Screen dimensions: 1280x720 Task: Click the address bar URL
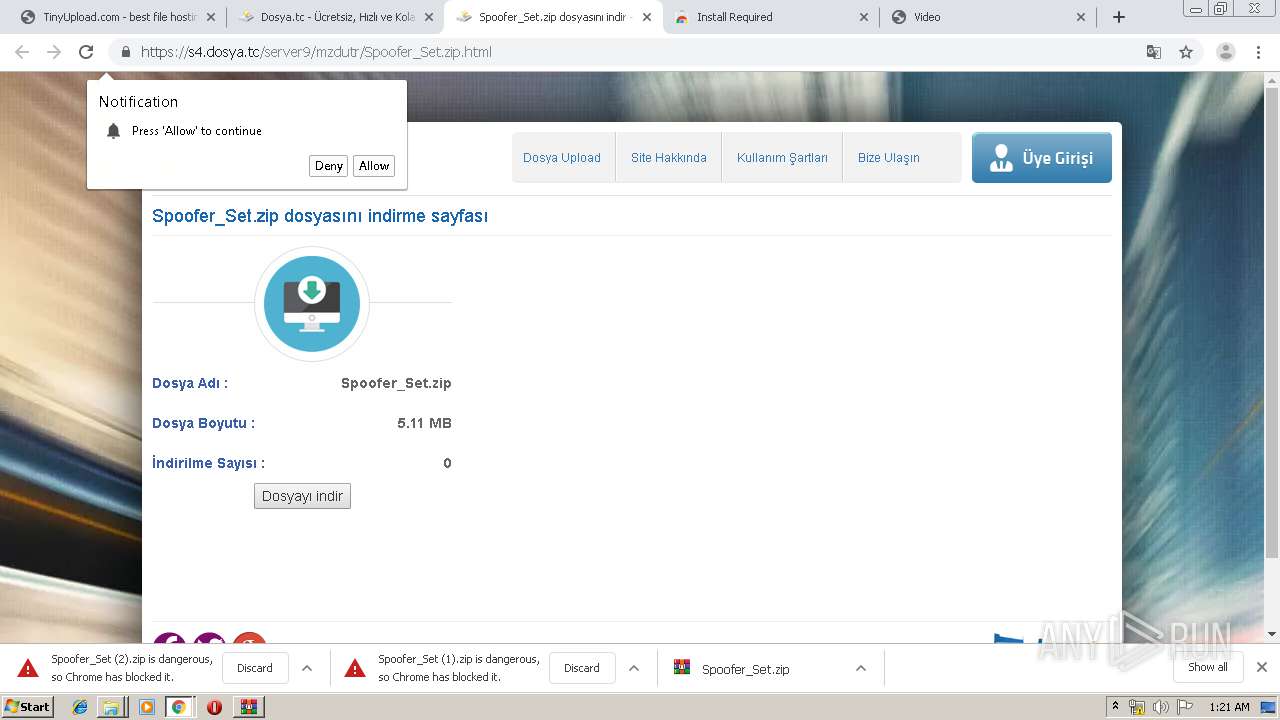(316, 52)
